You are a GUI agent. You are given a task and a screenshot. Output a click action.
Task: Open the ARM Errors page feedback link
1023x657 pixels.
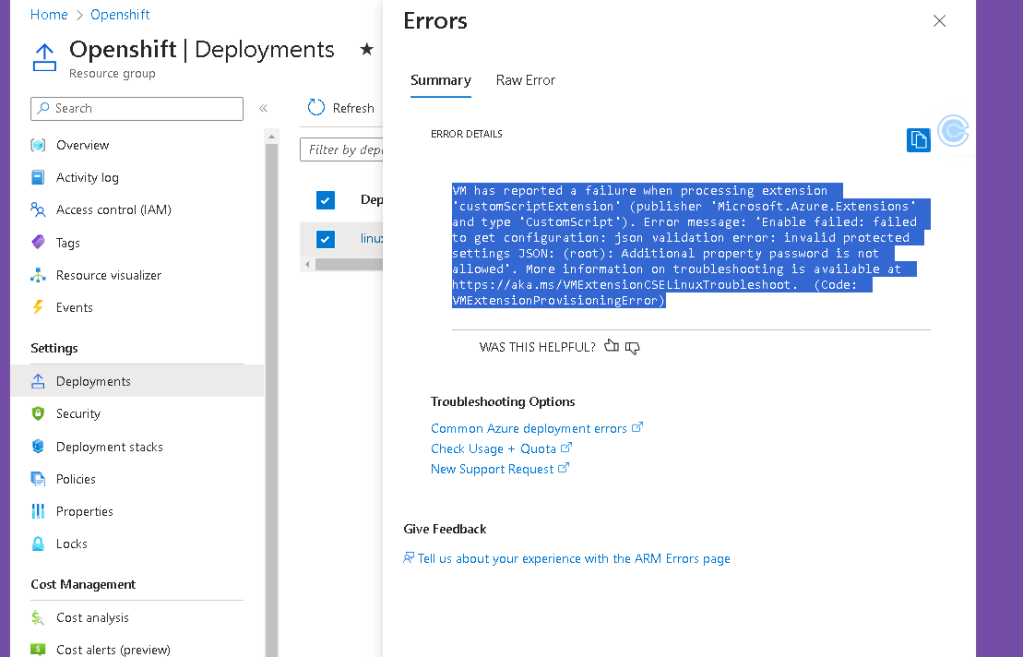pos(573,558)
